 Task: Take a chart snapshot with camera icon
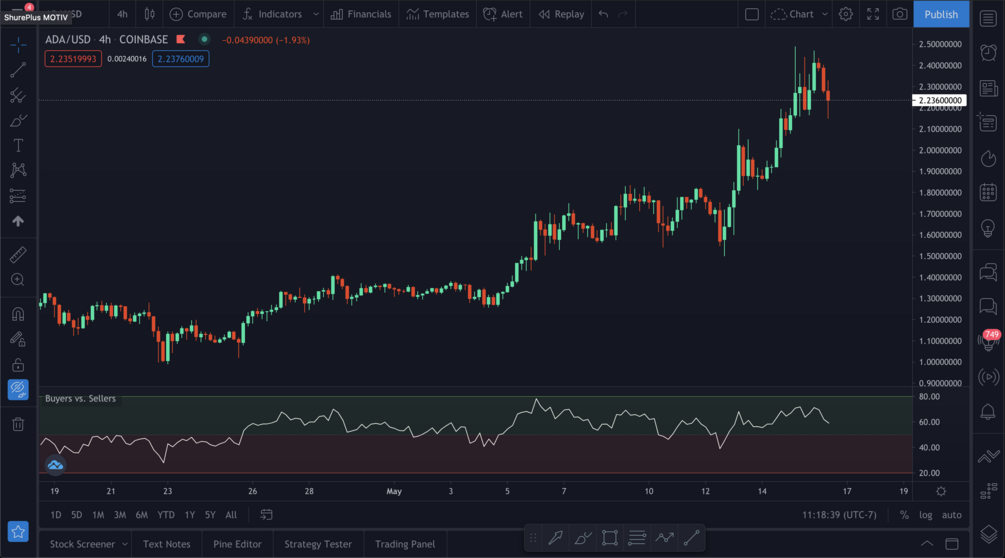coord(899,14)
